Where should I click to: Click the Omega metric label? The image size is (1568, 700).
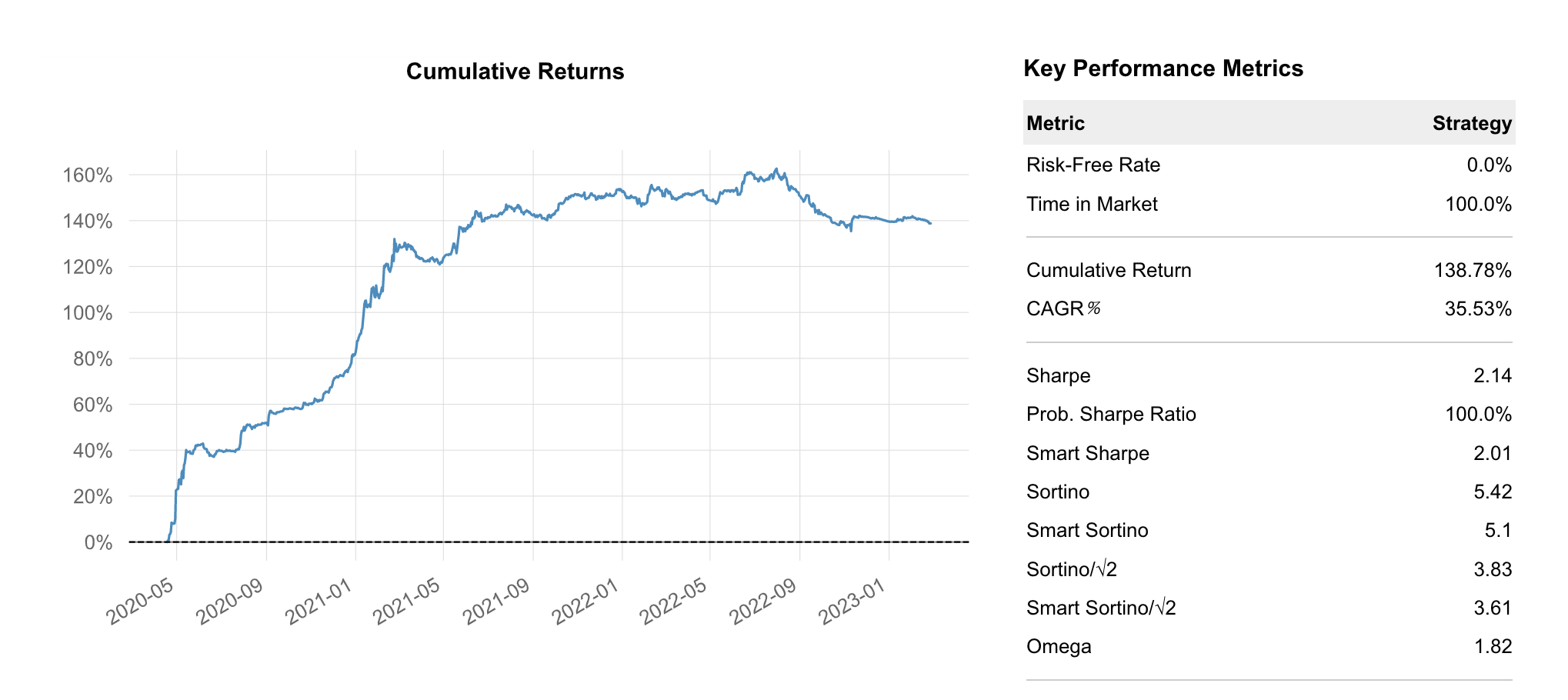(x=1058, y=646)
